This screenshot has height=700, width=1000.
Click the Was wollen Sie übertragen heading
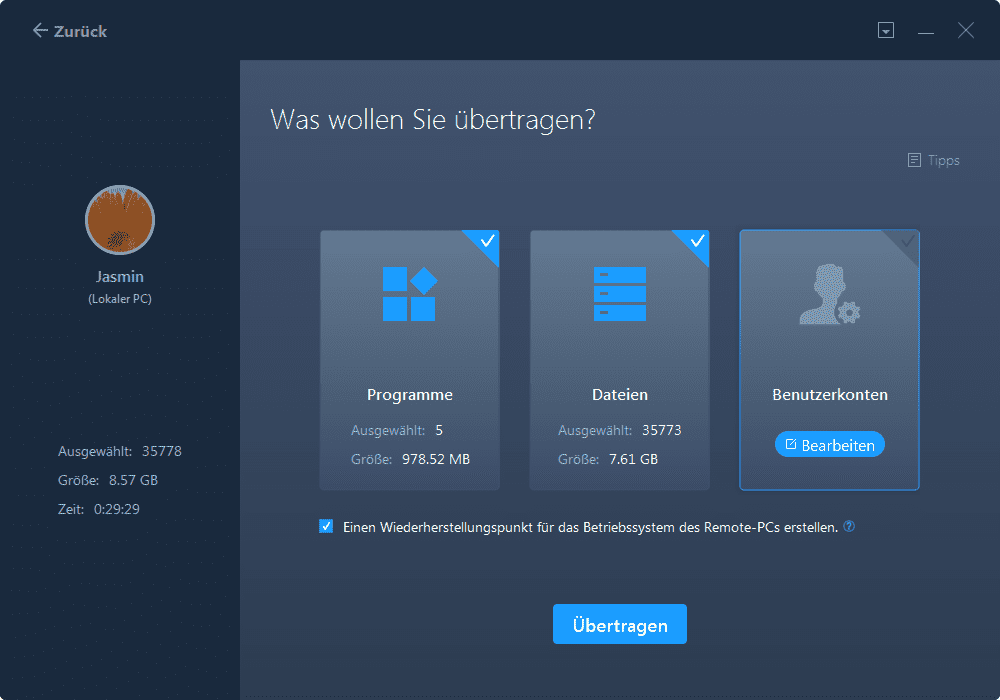coord(432,120)
